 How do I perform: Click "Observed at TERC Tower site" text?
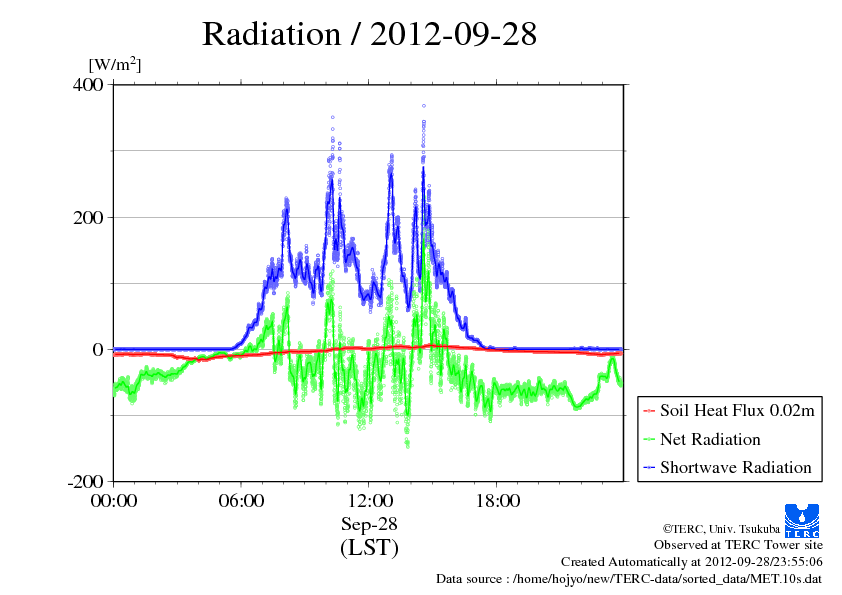point(738,545)
